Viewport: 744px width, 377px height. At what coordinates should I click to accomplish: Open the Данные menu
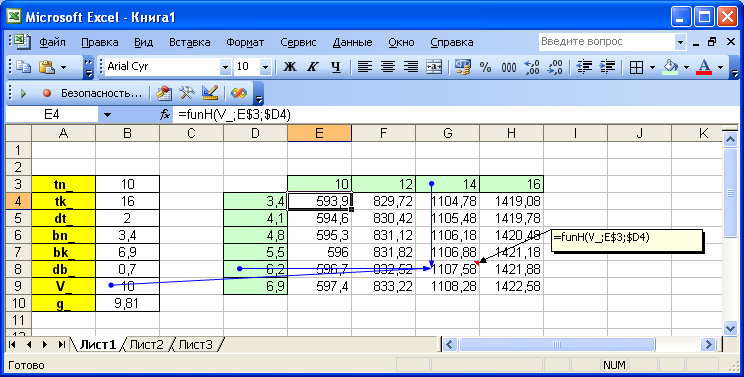[x=353, y=42]
